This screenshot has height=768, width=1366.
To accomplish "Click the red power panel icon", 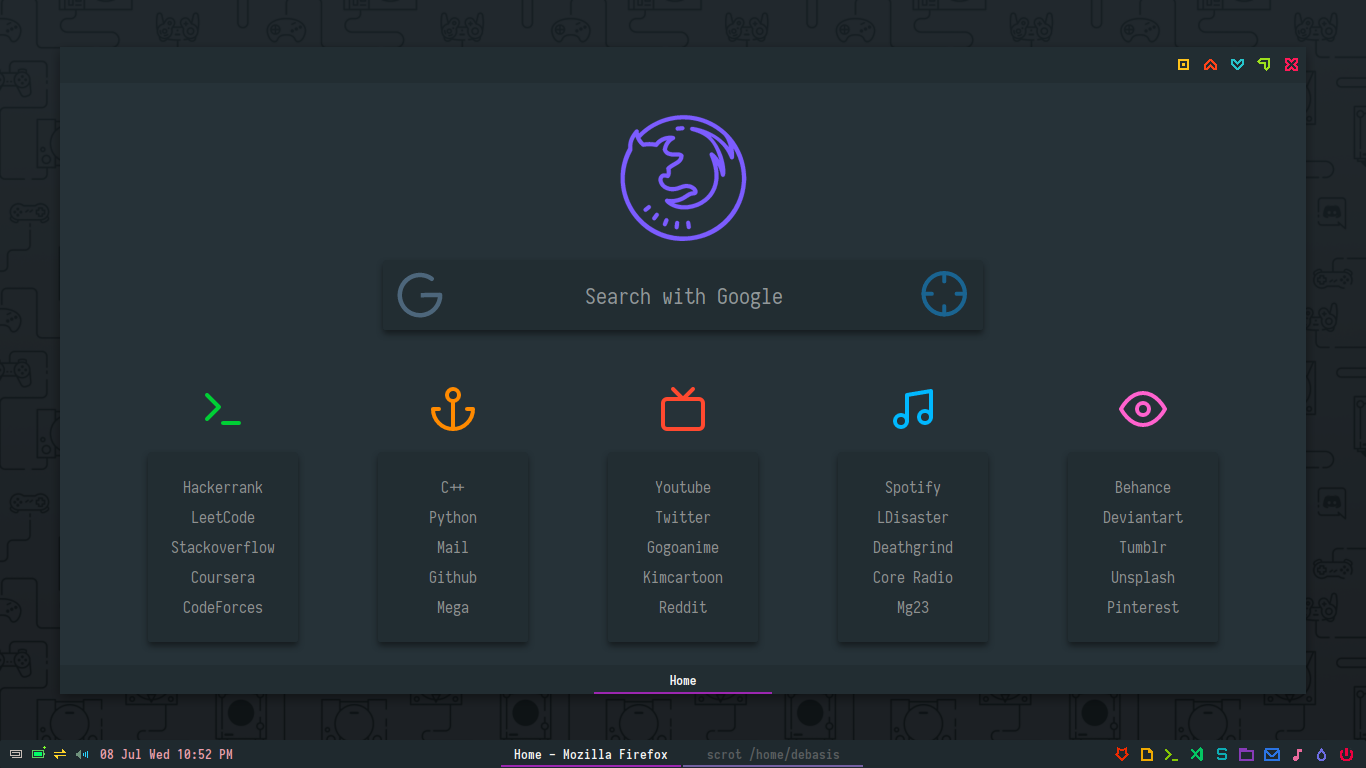I will coord(1346,754).
